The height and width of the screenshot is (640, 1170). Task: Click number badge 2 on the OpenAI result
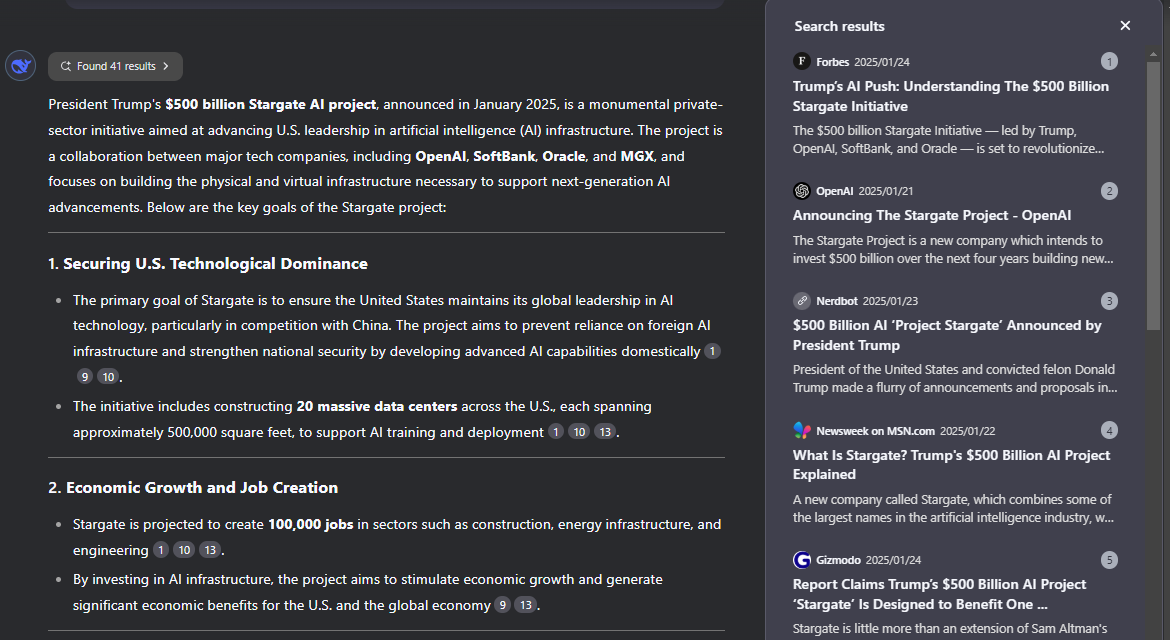[1110, 191]
